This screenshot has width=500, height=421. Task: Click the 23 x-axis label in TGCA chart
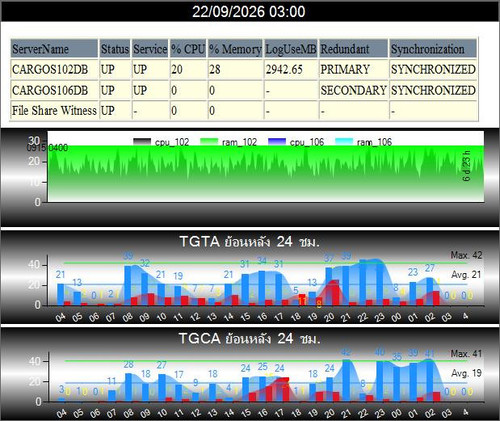click(380, 413)
